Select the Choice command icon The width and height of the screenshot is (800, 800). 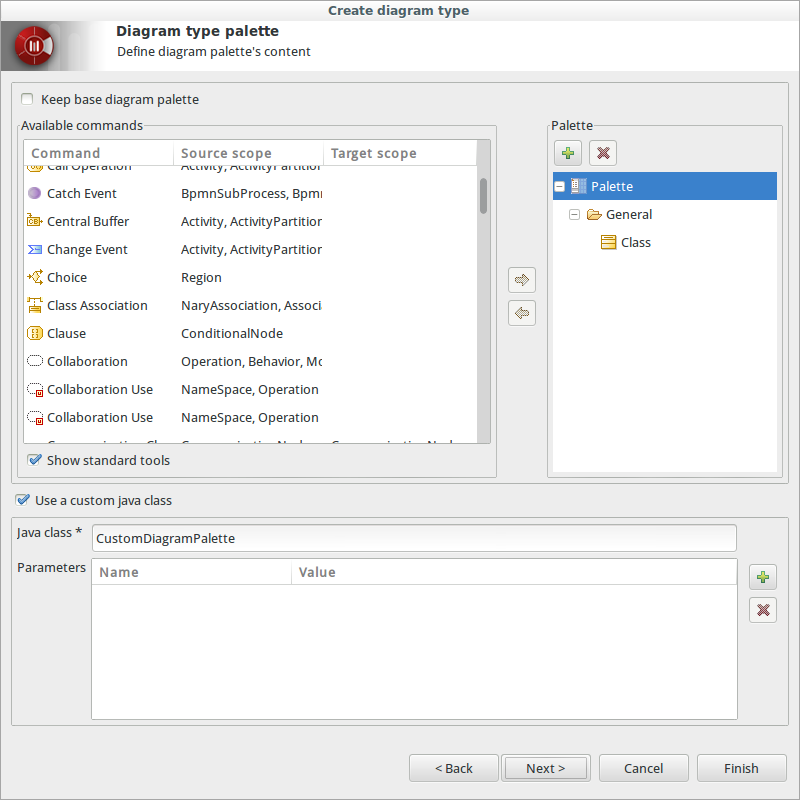coord(35,278)
